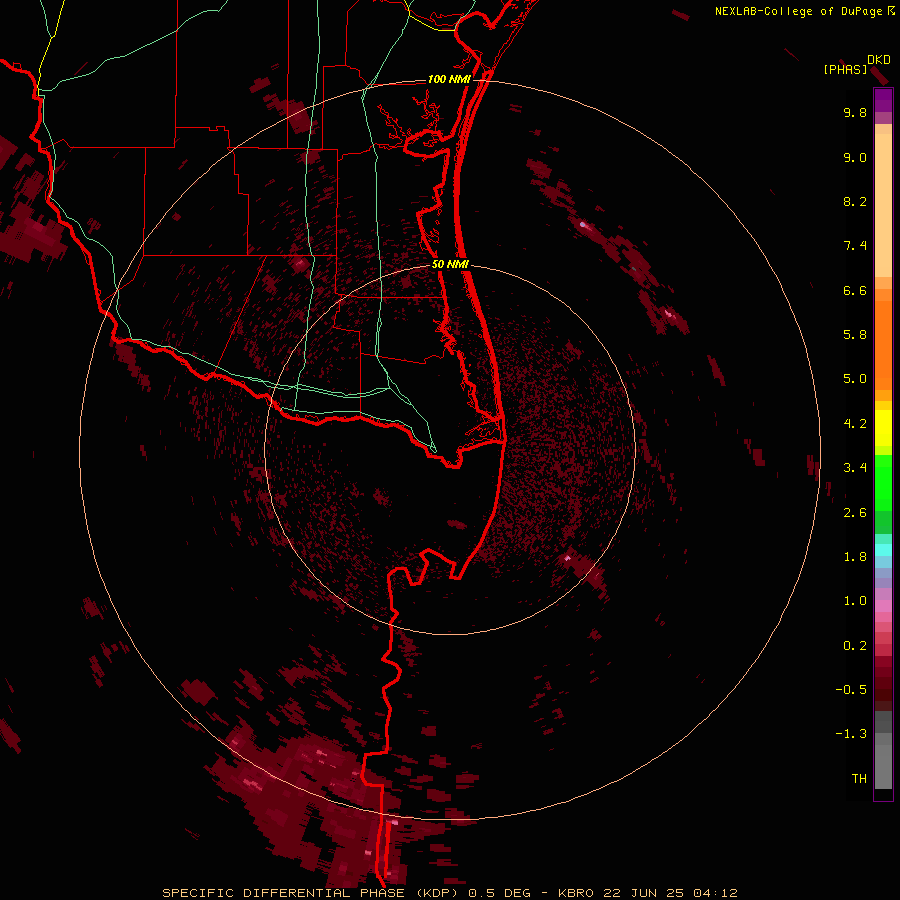
Task: Click the cyan segment of the color bar
Action: pos(883,550)
